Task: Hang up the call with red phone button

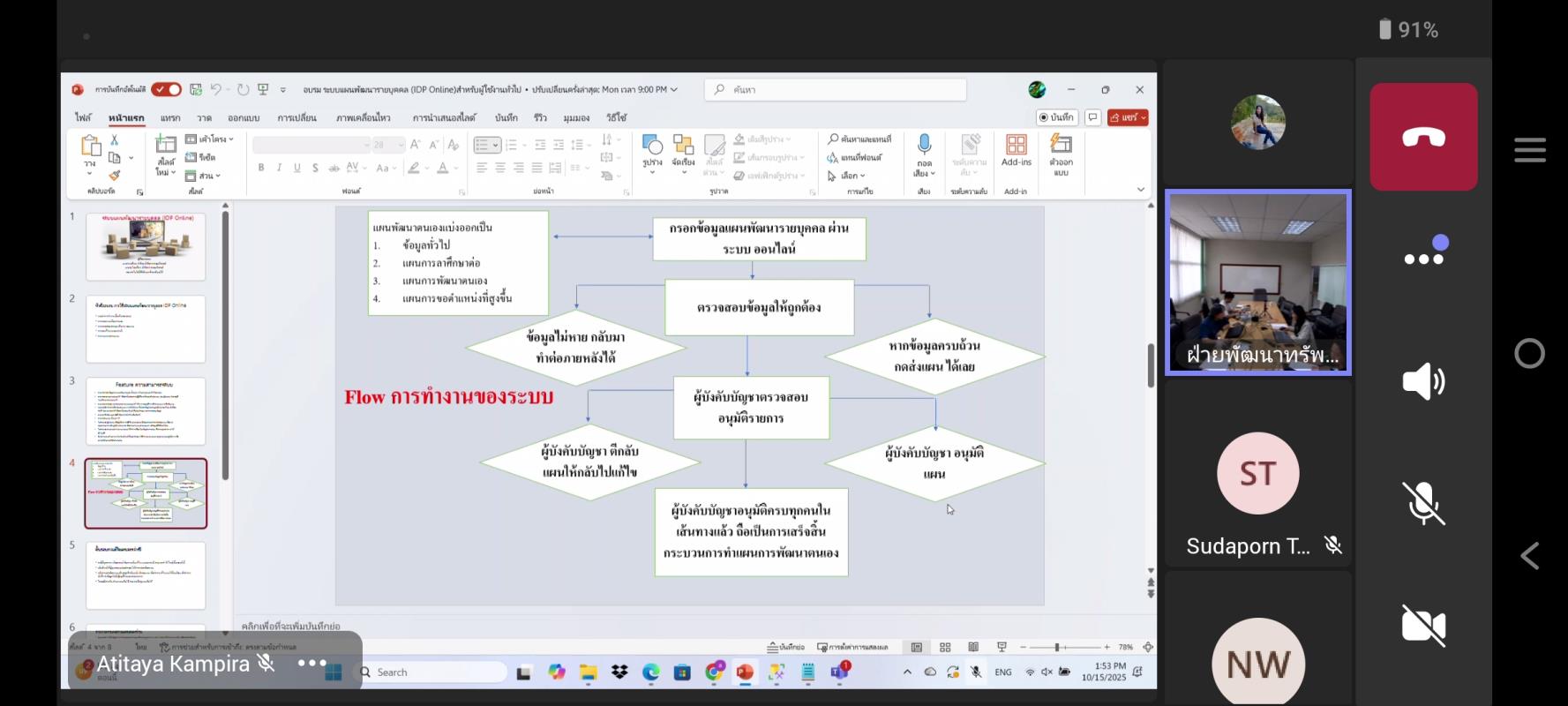Action: [1422, 137]
